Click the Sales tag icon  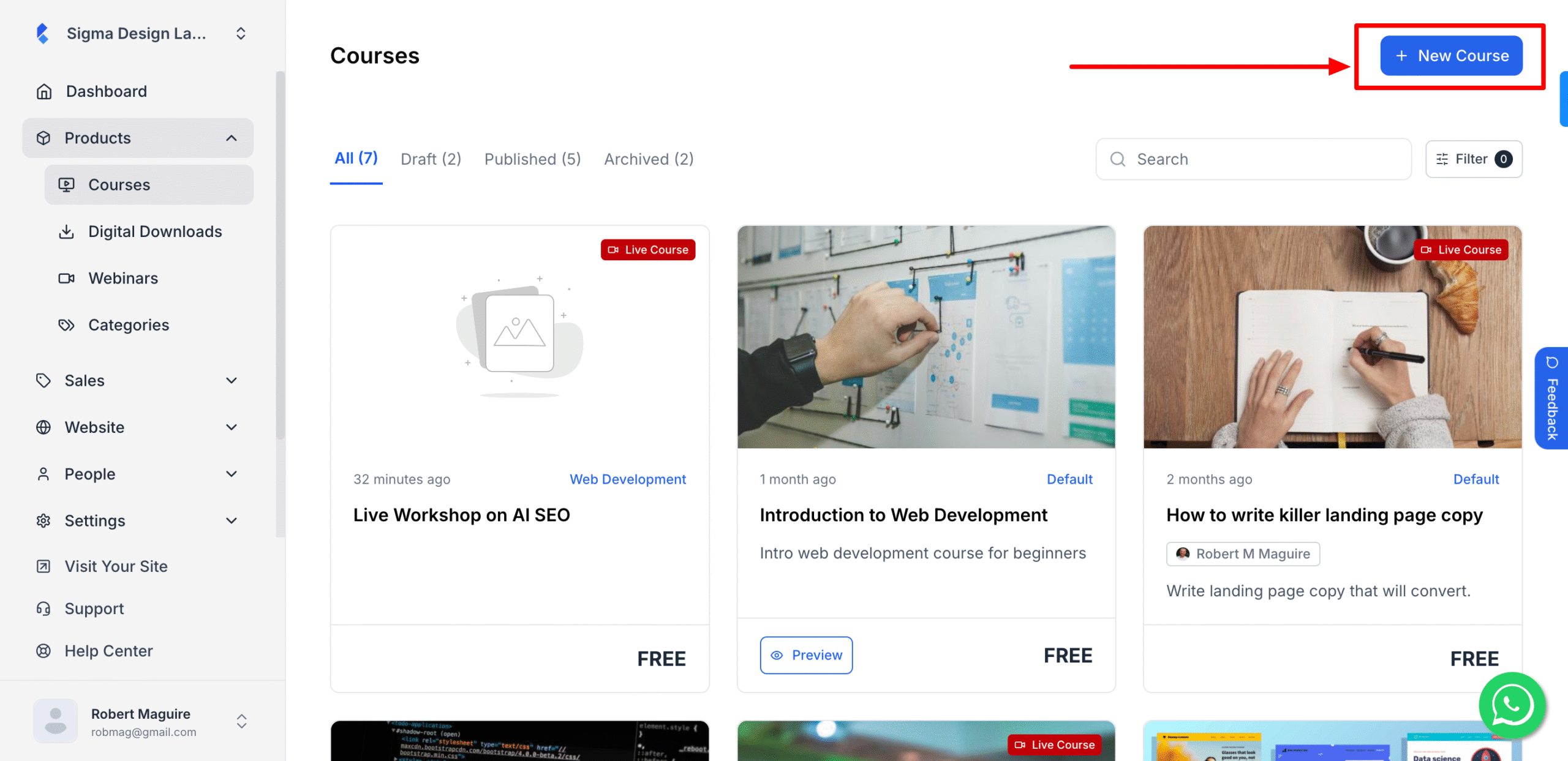click(x=43, y=380)
